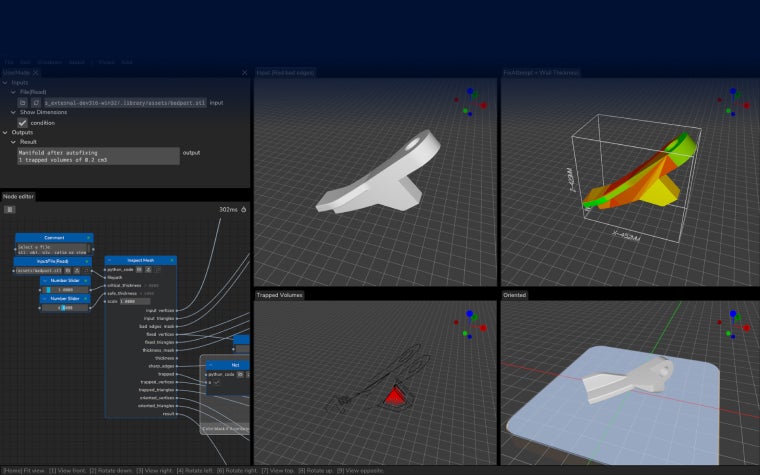Collapse the Inputs section
760x475 pixels.
coord(5,83)
